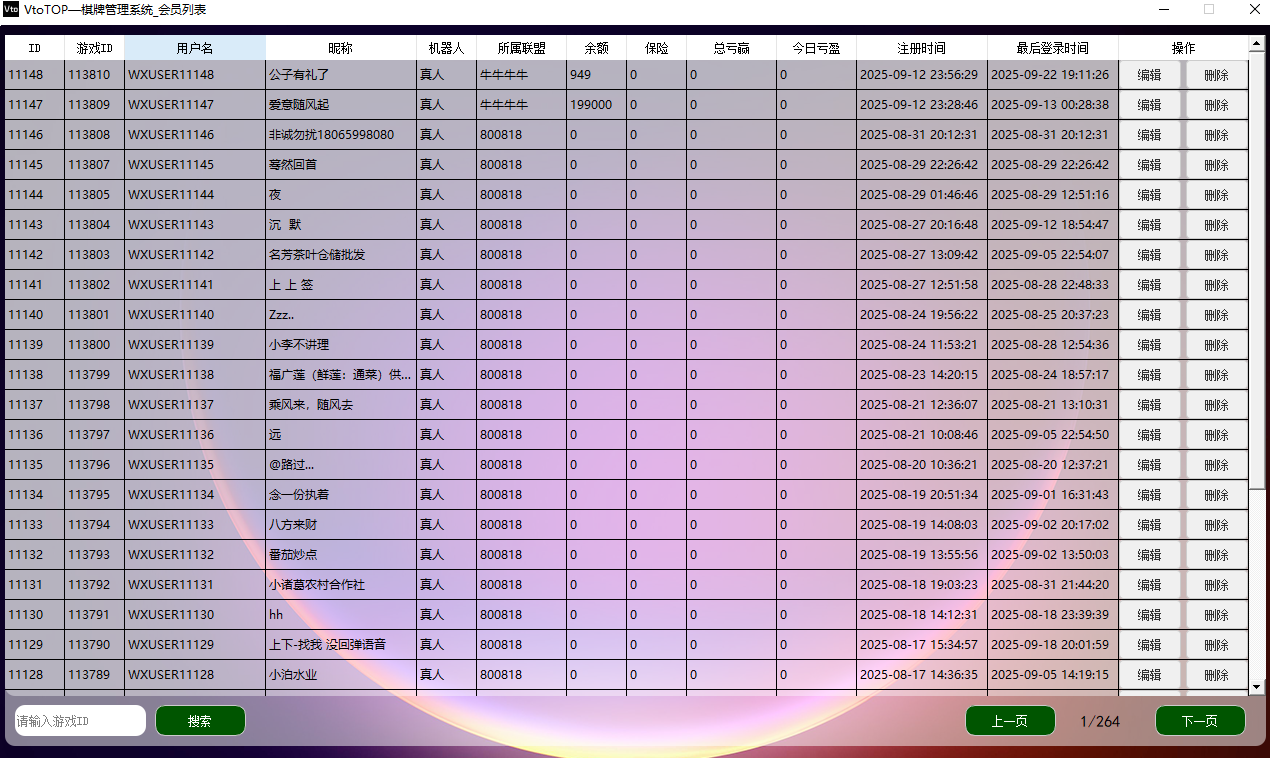
Task: Click the scrollbar up arrow
Action: (x=1257, y=43)
